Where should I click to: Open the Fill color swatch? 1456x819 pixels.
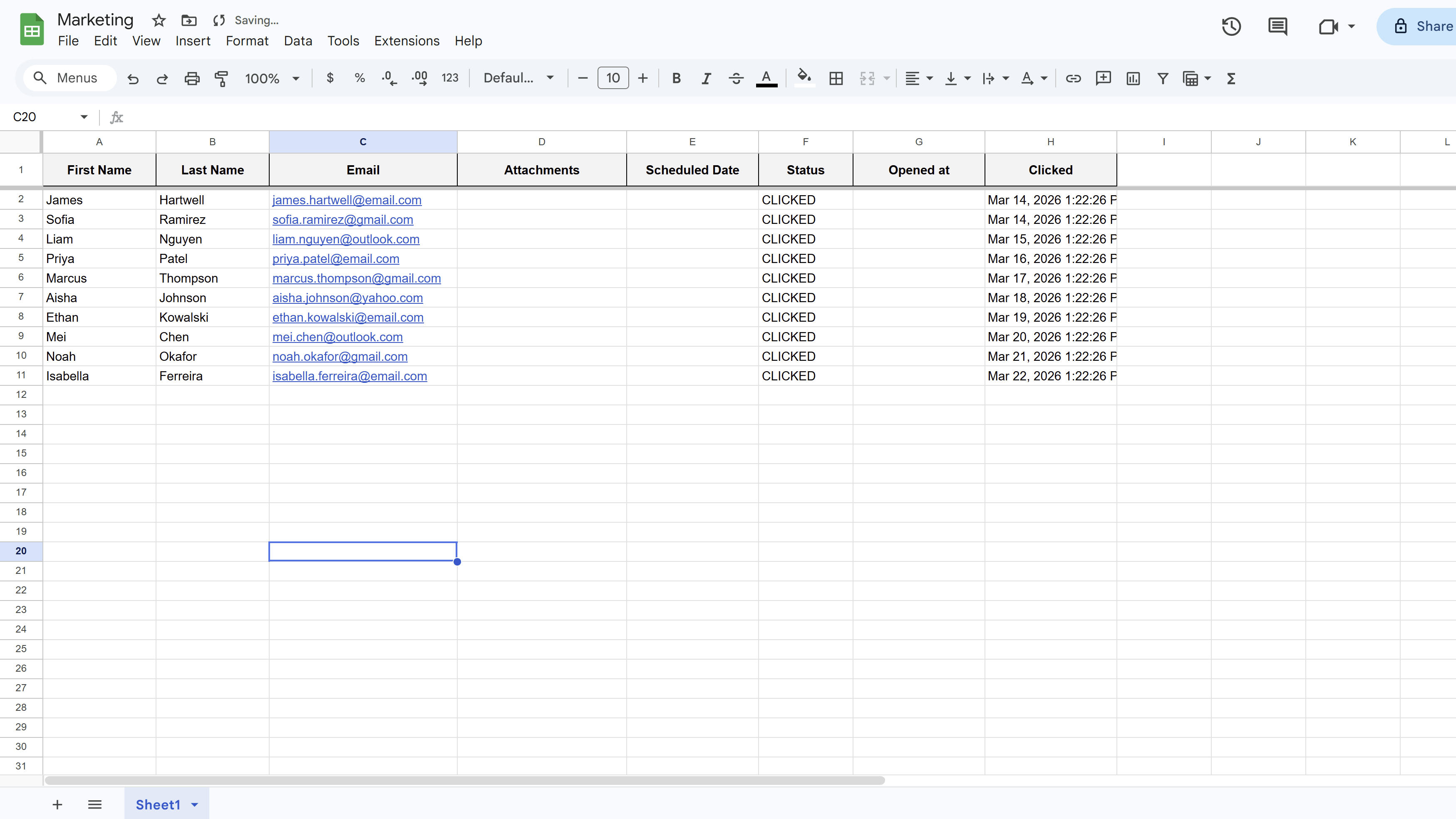coord(804,78)
